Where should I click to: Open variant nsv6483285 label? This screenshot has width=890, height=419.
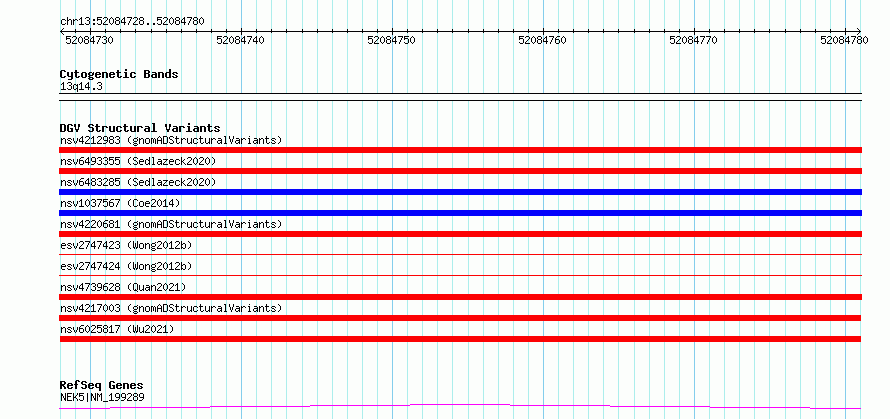[138, 182]
